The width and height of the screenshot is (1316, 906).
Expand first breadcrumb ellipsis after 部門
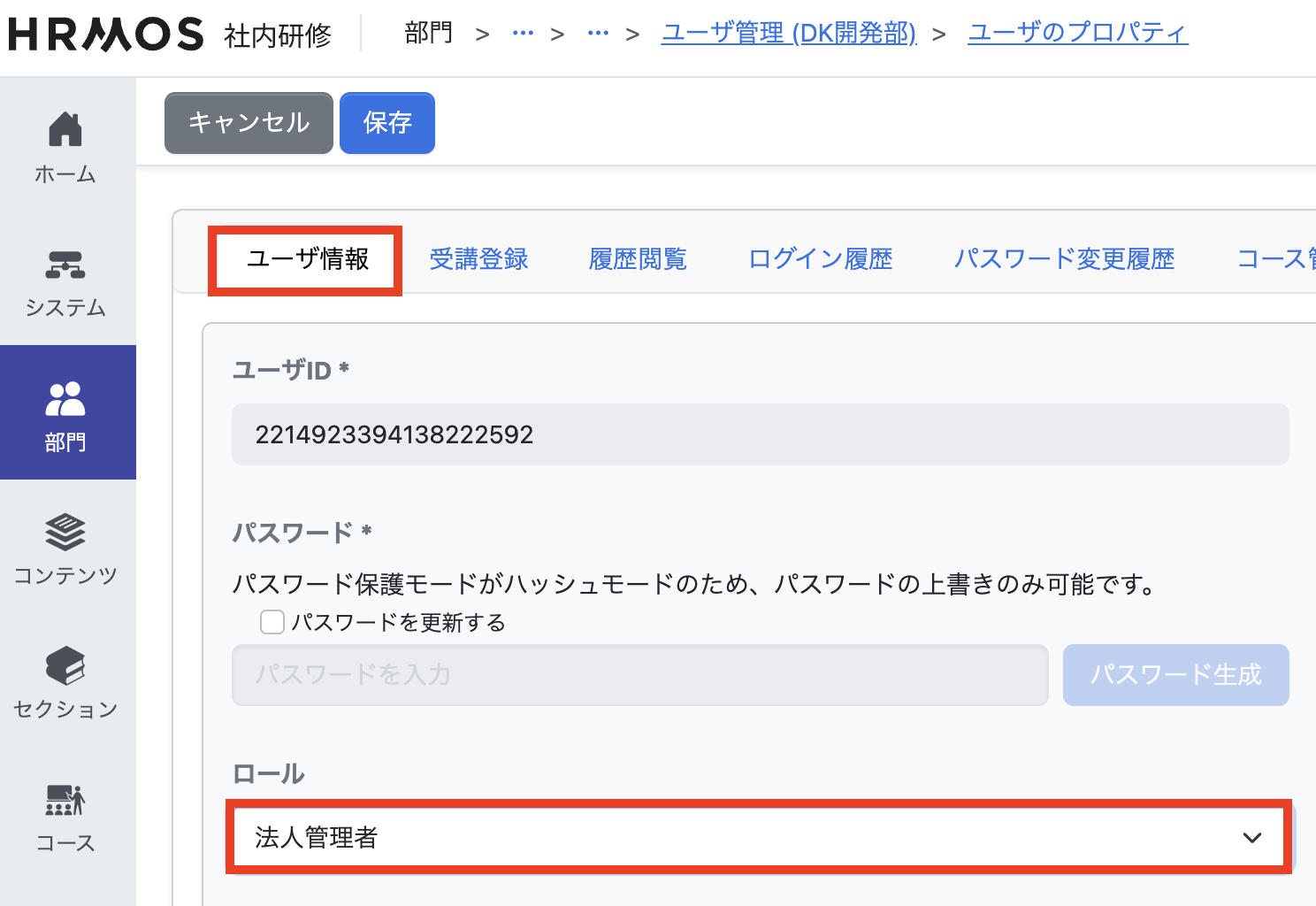[523, 34]
